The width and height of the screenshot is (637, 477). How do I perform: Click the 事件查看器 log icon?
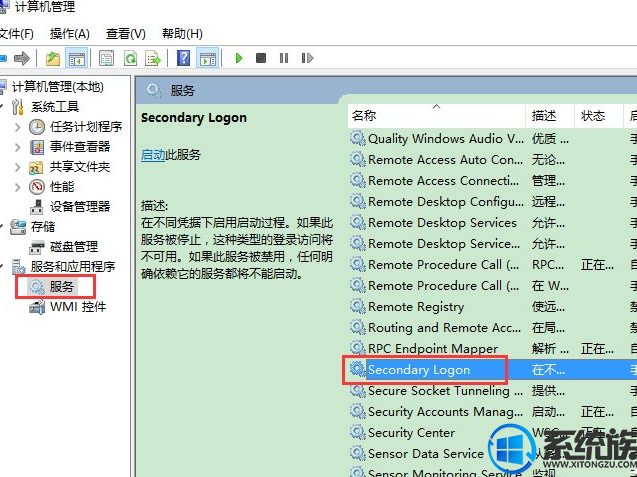(x=37, y=147)
